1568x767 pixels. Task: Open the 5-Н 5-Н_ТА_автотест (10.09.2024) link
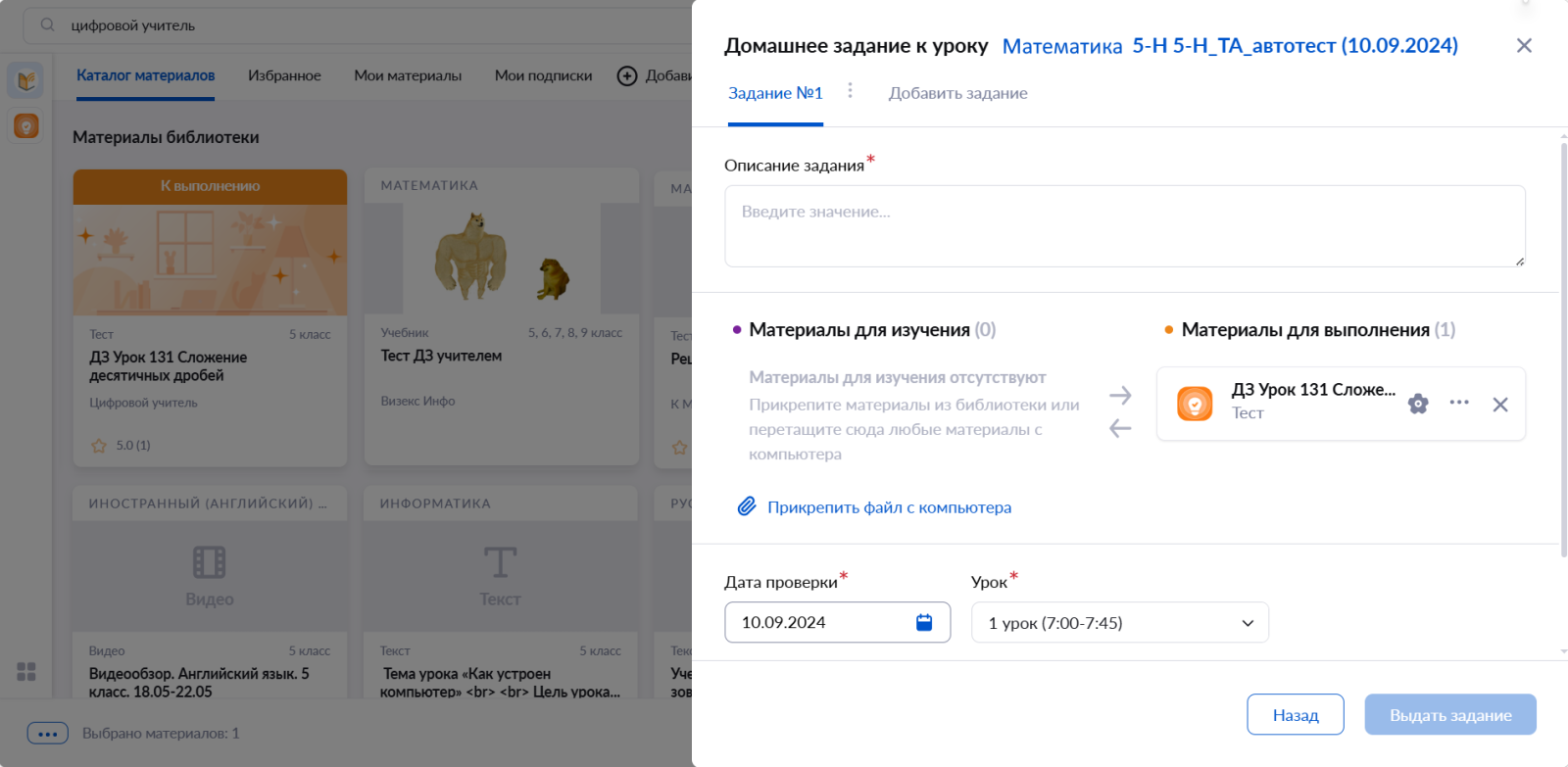point(1296,46)
